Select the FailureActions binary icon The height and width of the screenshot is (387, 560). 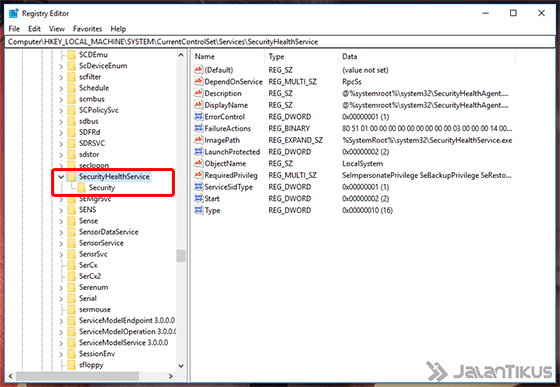point(198,128)
